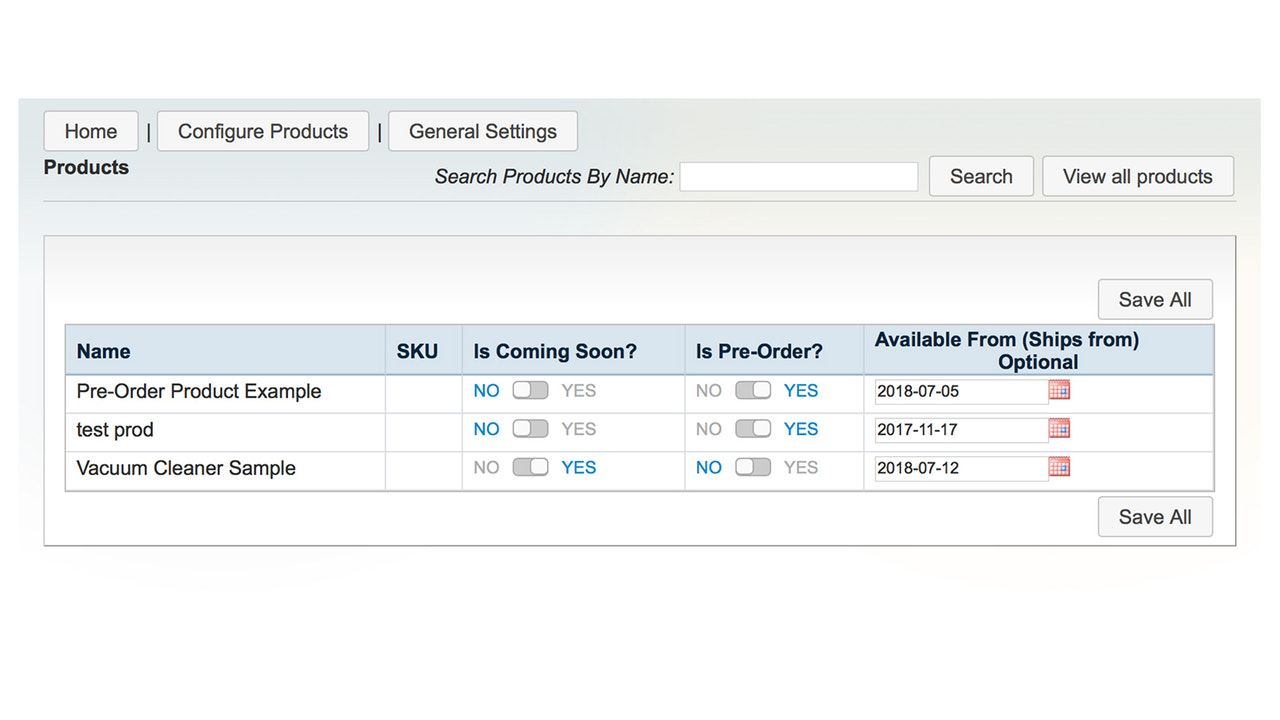Click the product name search field

pos(798,176)
